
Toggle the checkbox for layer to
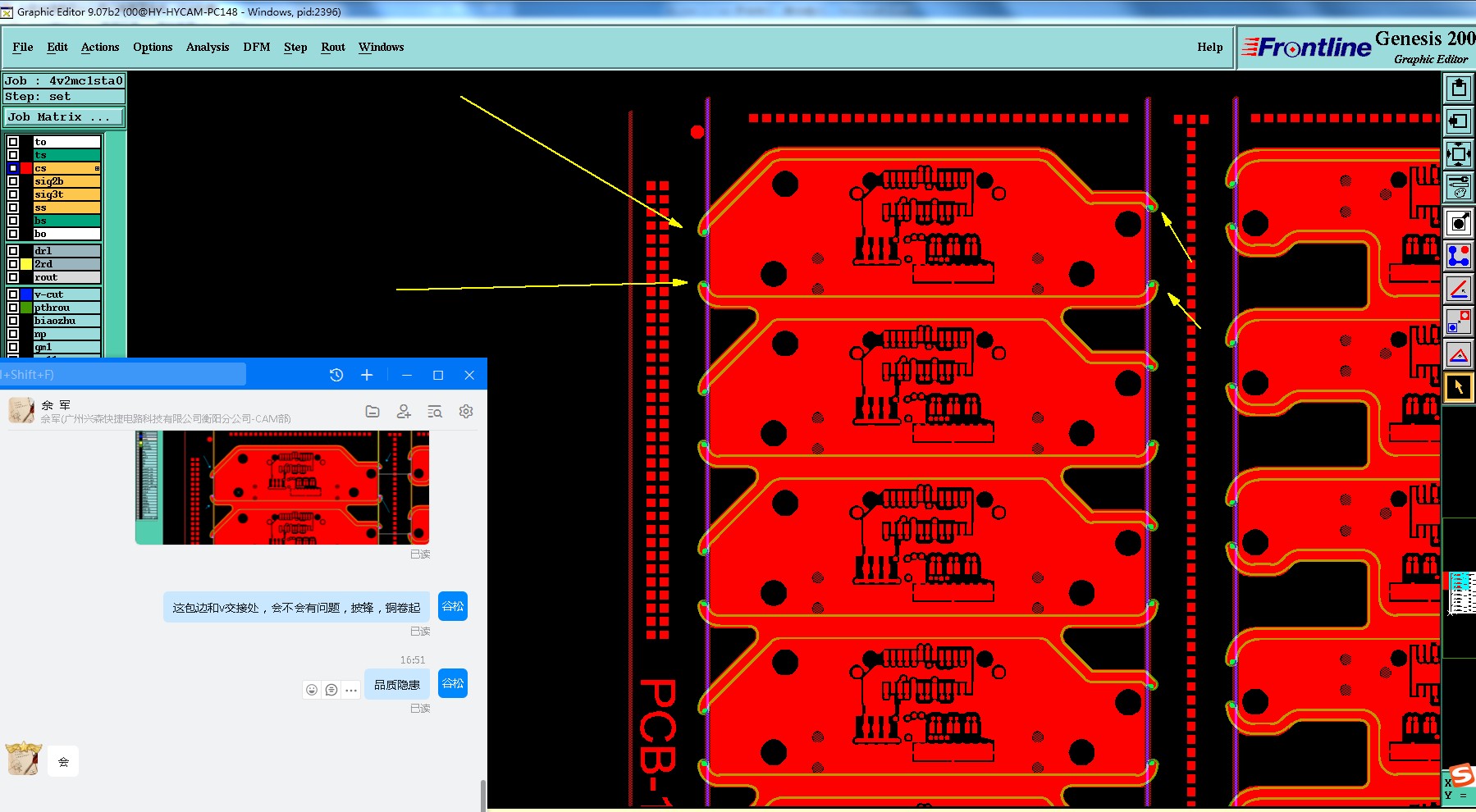(13, 142)
